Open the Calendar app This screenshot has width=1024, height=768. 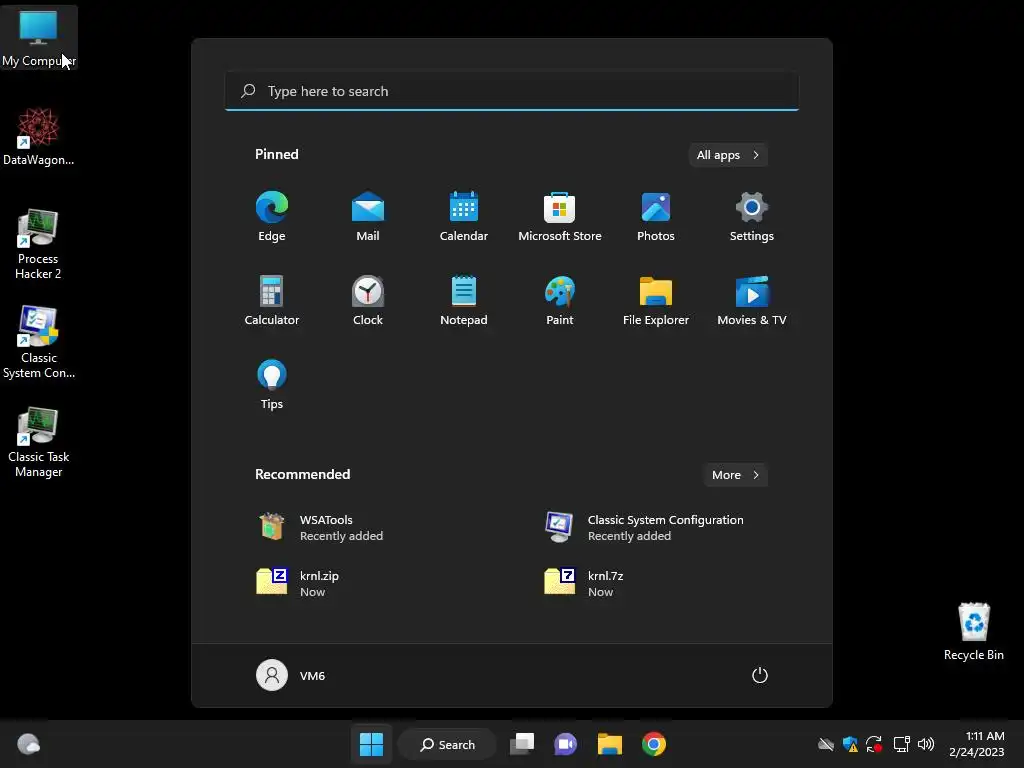(464, 217)
